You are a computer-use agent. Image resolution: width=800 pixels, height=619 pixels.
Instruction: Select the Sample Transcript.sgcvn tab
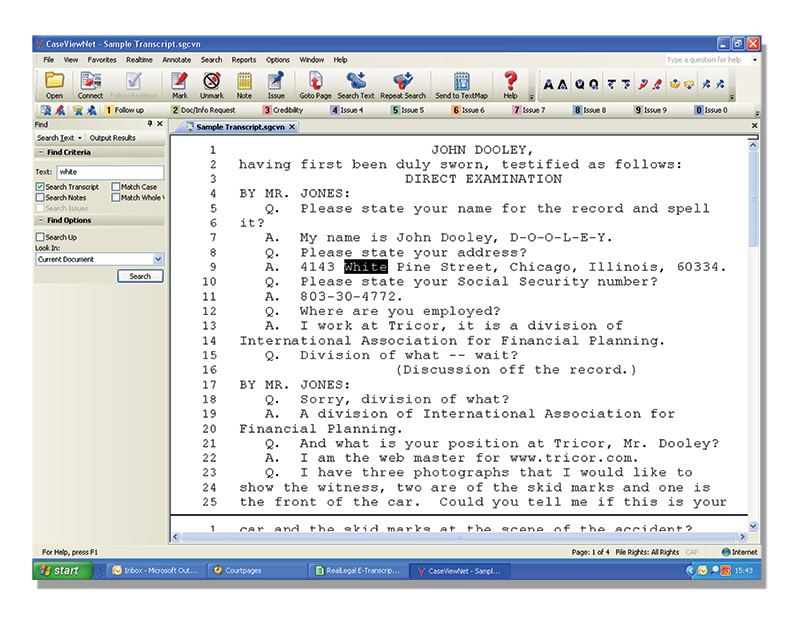(x=240, y=127)
